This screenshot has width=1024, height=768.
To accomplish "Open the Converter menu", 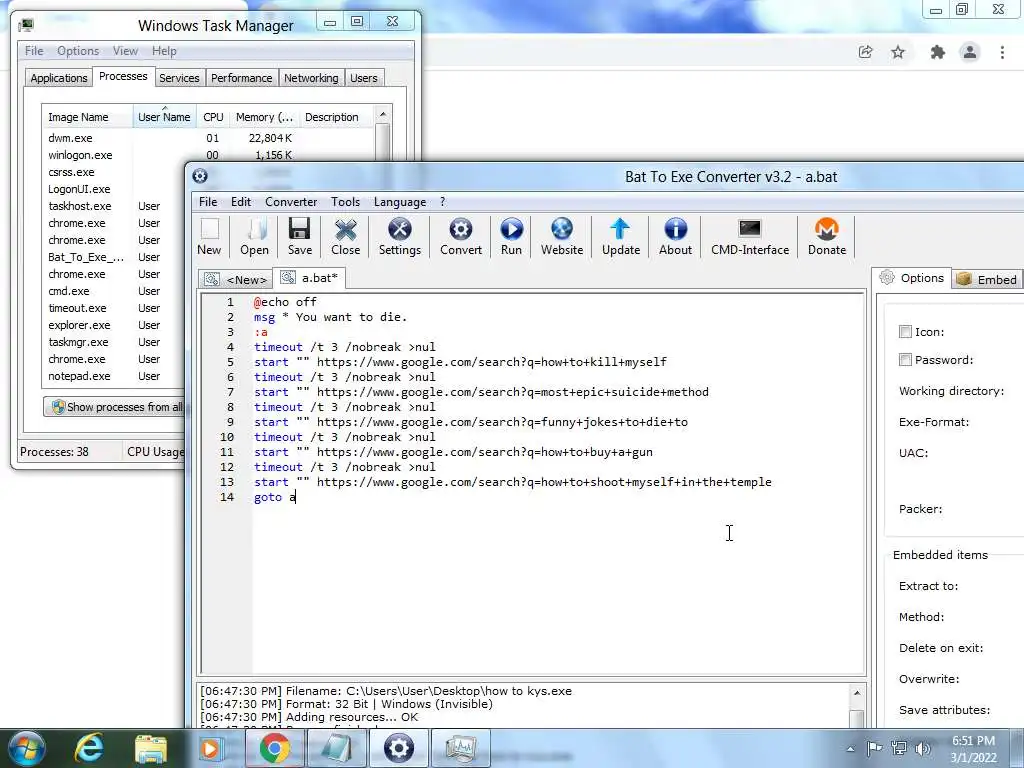I will pos(291,202).
